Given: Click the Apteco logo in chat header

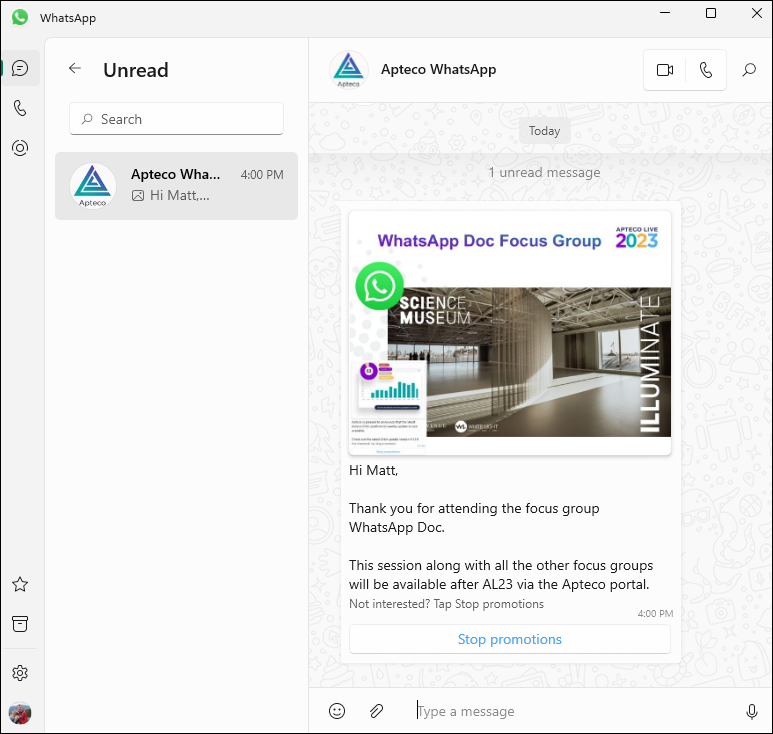Looking at the screenshot, I should pos(349,70).
